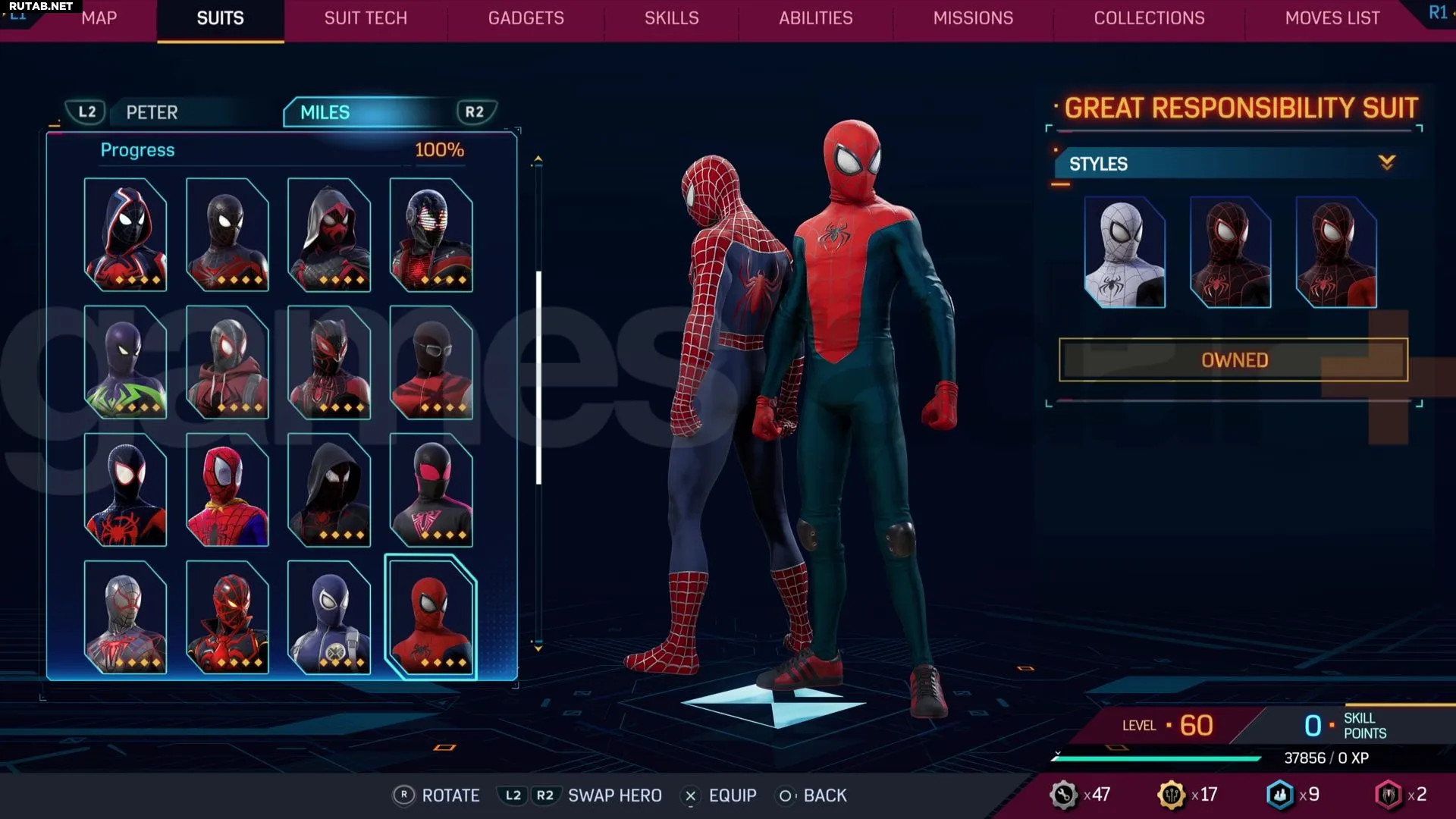Click the R2 icon beside MILES
The height and width of the screenshot is (819, 1456).
[475, 112]
